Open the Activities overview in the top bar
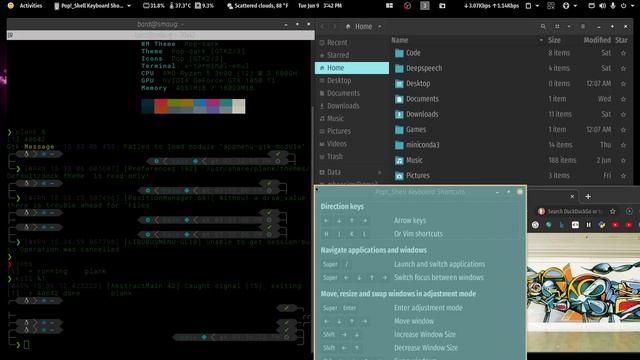640x360 pixels. (x=31, y=6)
